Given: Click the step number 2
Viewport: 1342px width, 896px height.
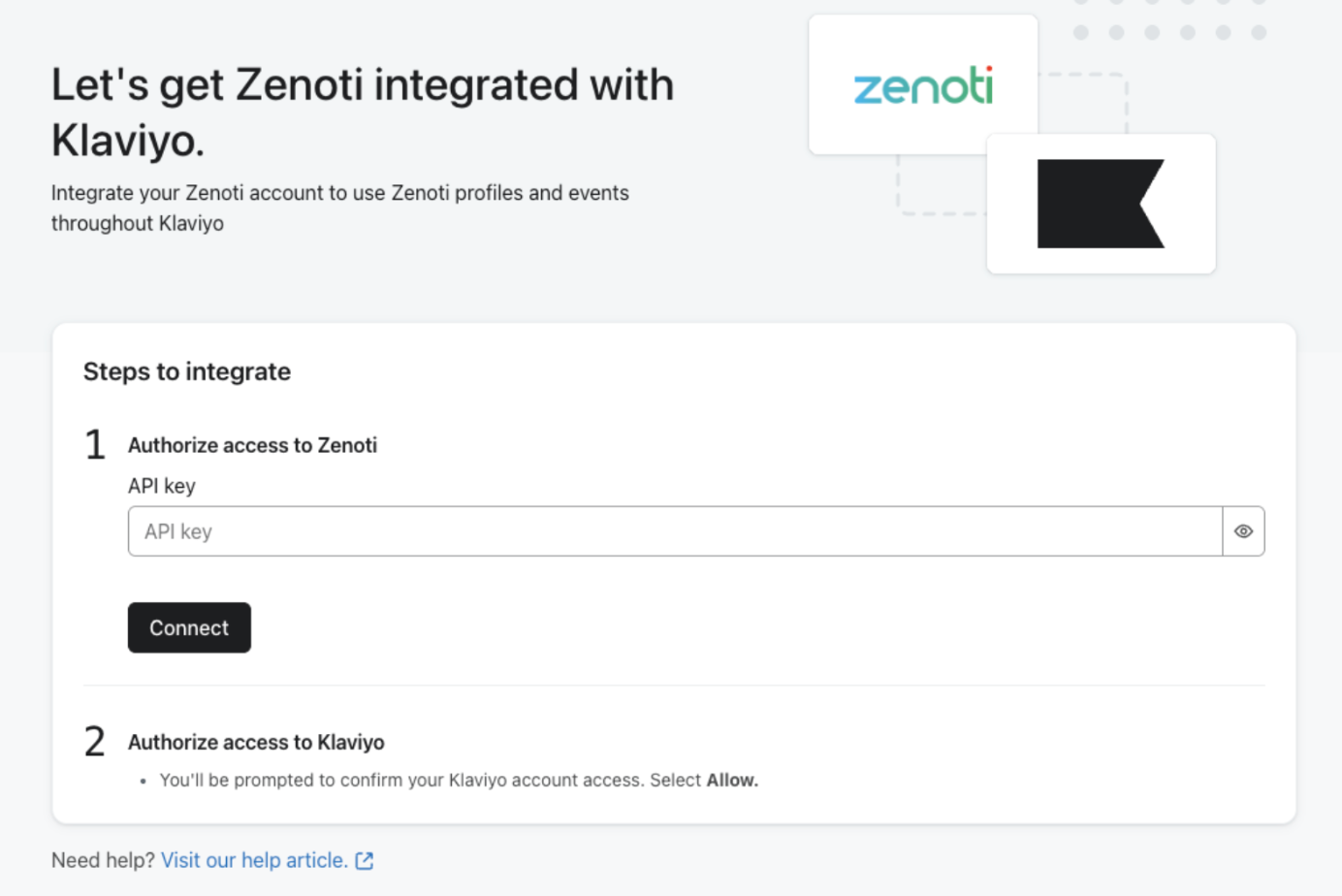Looking at the screenshot, I should pyautogui.click(x=95, y=742).
